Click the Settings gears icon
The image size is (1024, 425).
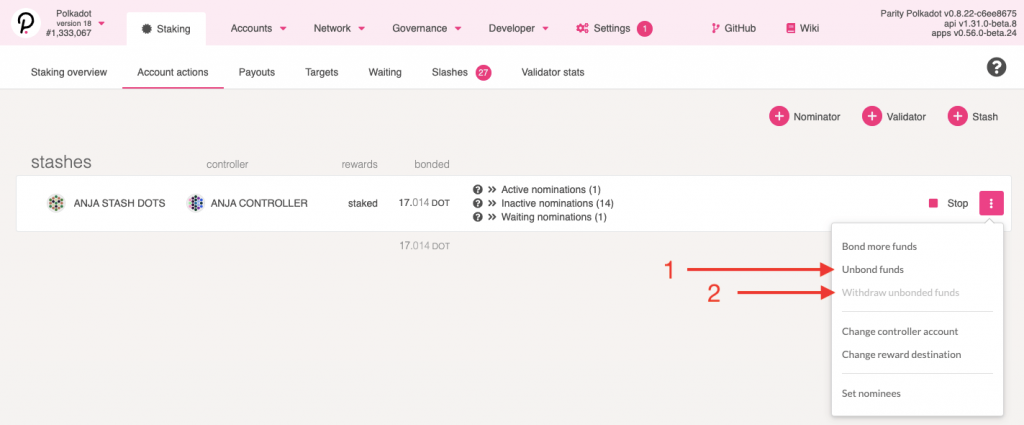coord(582,29)
